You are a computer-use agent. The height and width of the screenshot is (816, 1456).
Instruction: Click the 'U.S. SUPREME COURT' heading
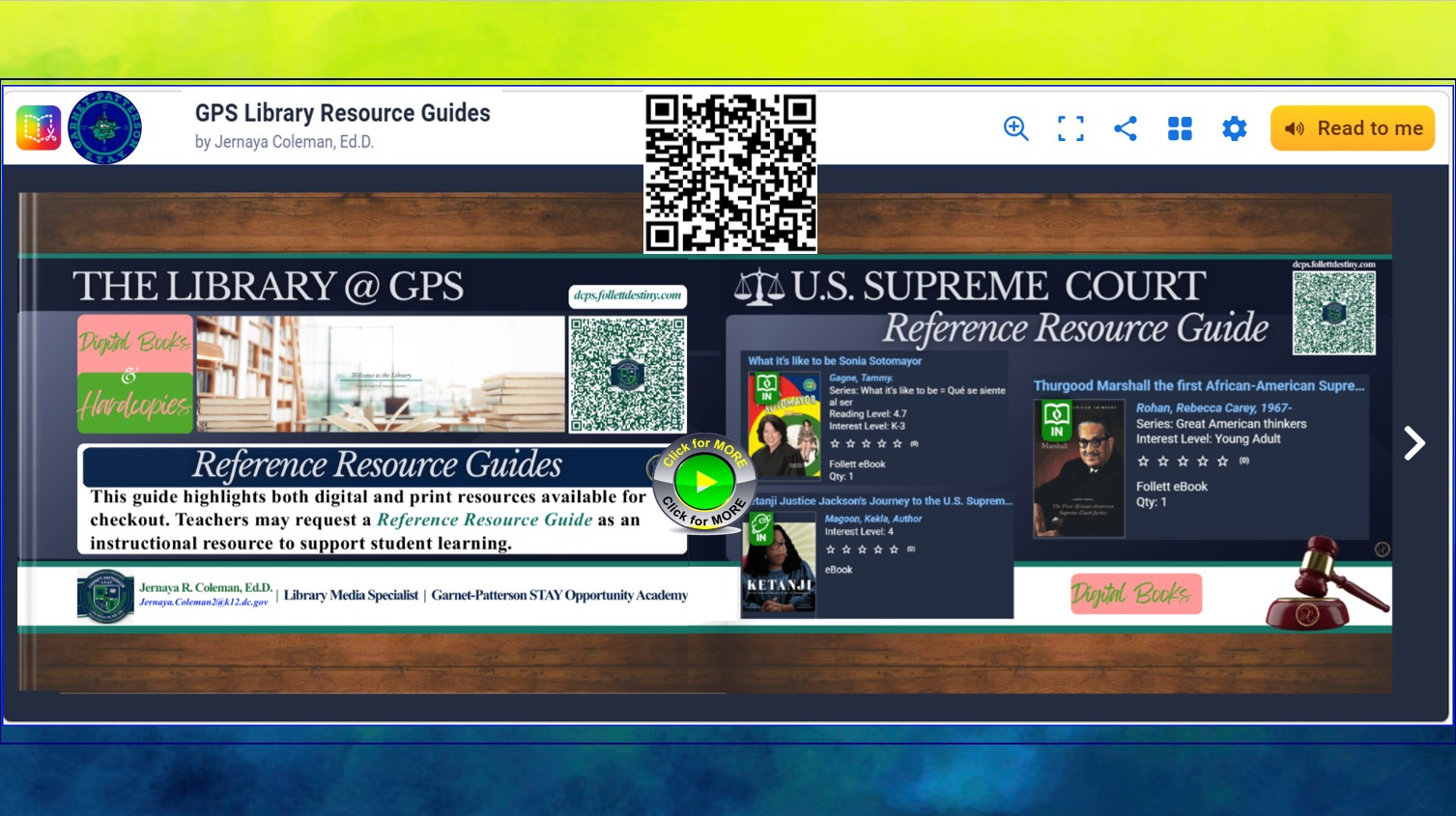[x=999, y=287]
